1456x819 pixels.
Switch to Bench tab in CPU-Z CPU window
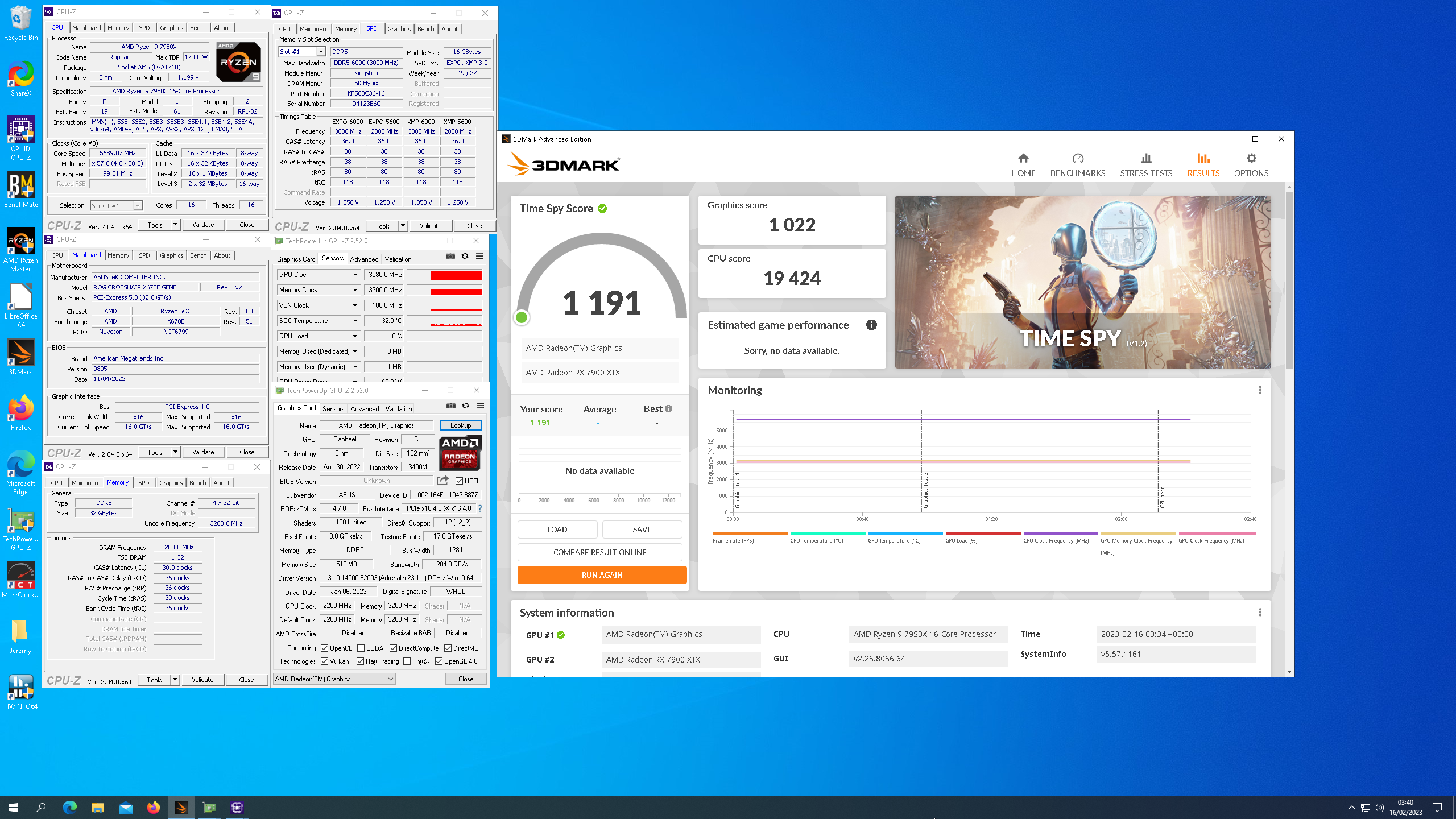click(198, 28)
